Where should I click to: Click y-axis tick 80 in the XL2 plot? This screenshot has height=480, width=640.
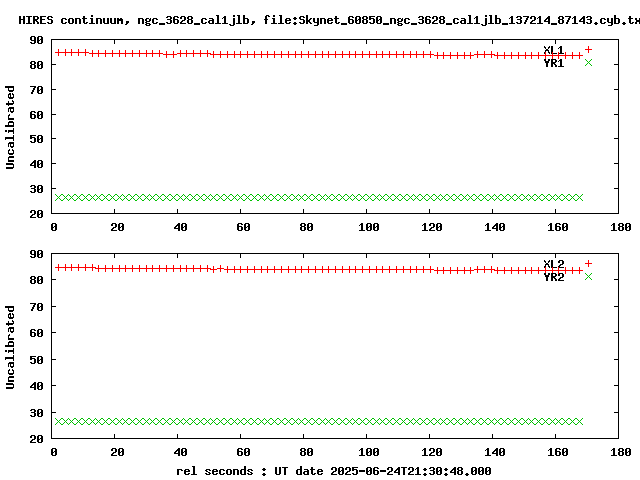click(x=36, y=280)
